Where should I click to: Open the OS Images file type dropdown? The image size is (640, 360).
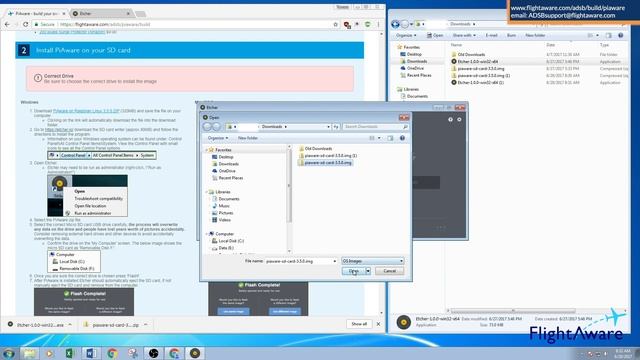click(x=372, y=261)
